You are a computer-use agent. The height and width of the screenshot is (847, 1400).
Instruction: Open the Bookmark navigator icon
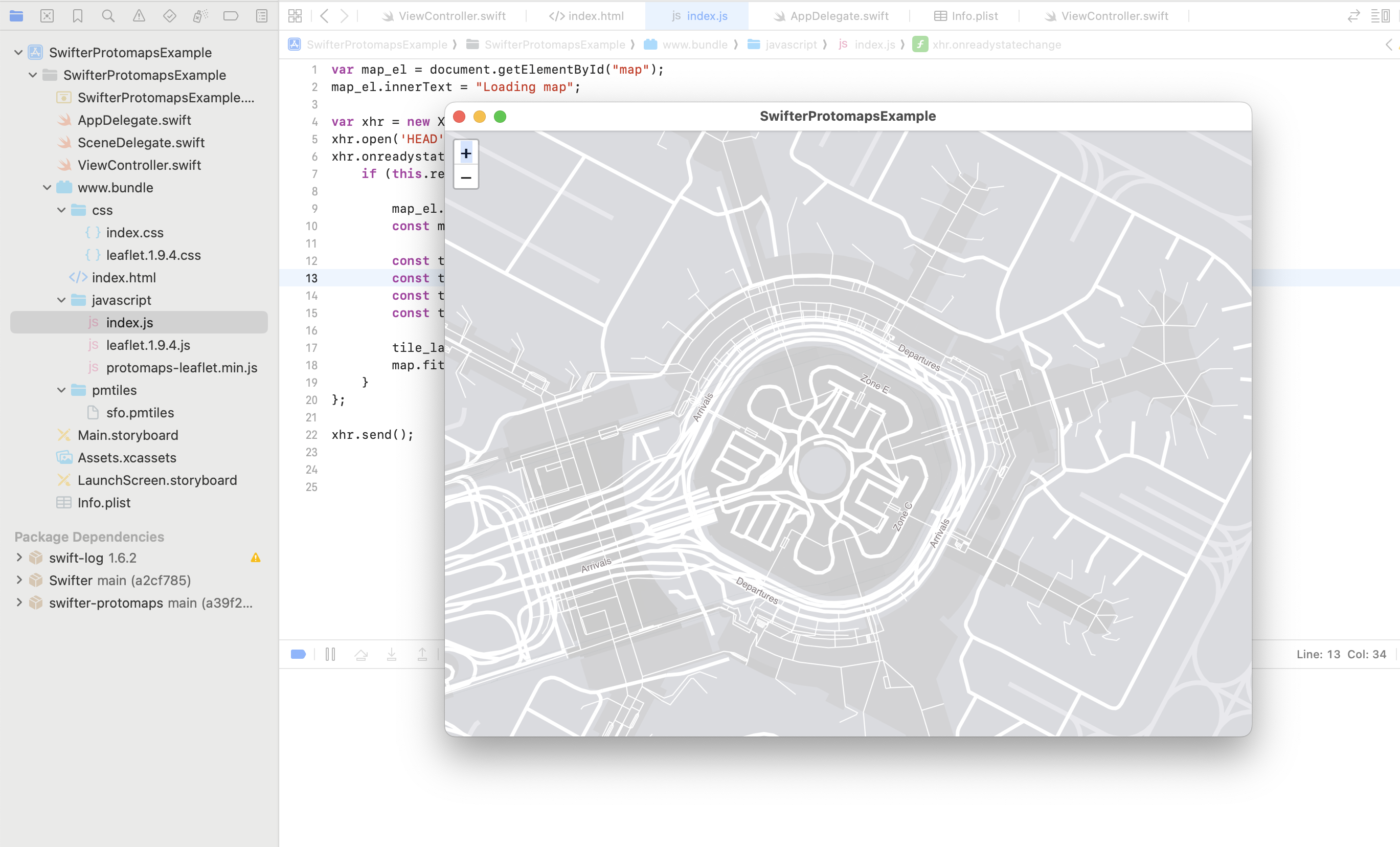click(78, 16)
